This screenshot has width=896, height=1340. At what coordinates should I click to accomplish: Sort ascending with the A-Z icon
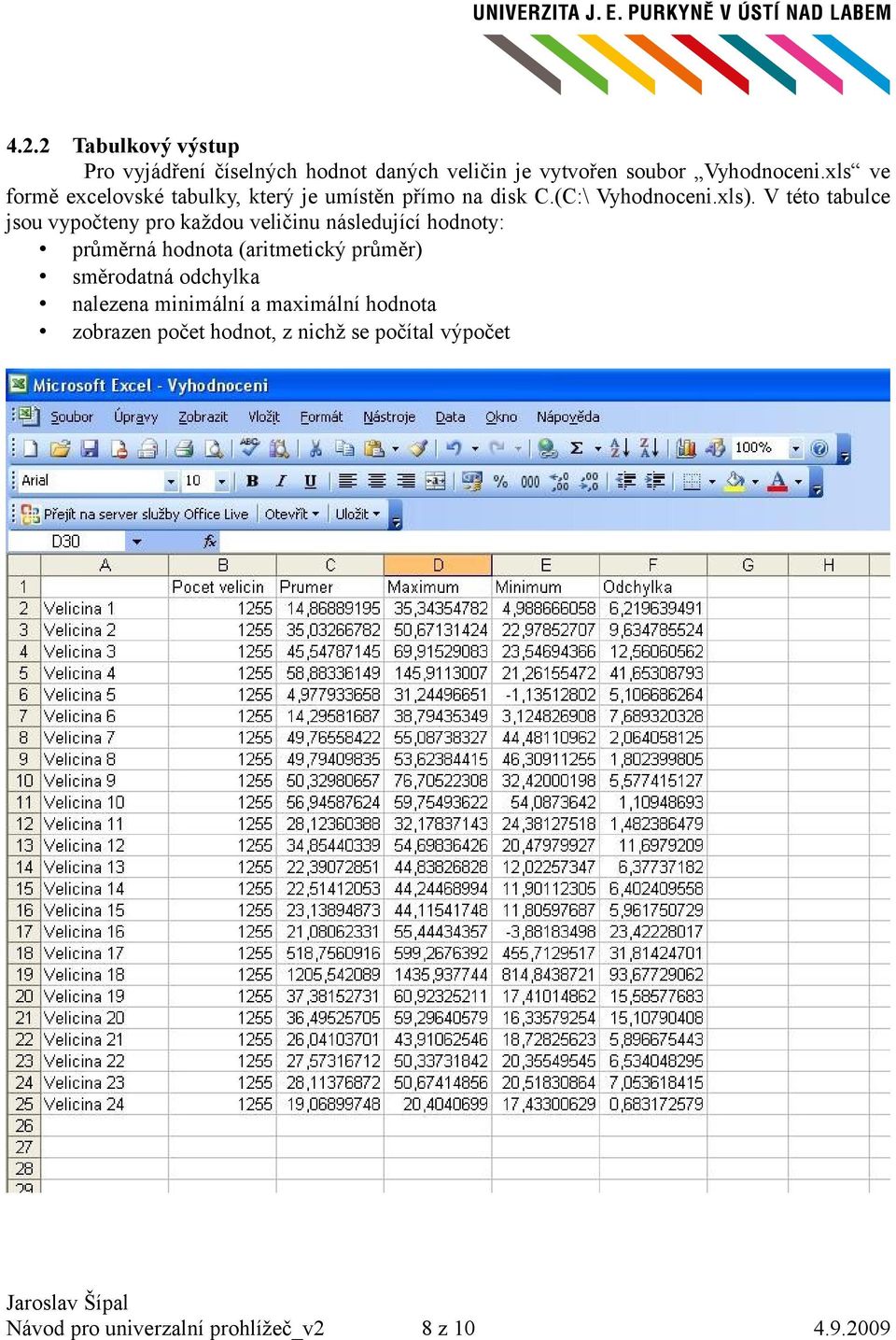[619, 449]
